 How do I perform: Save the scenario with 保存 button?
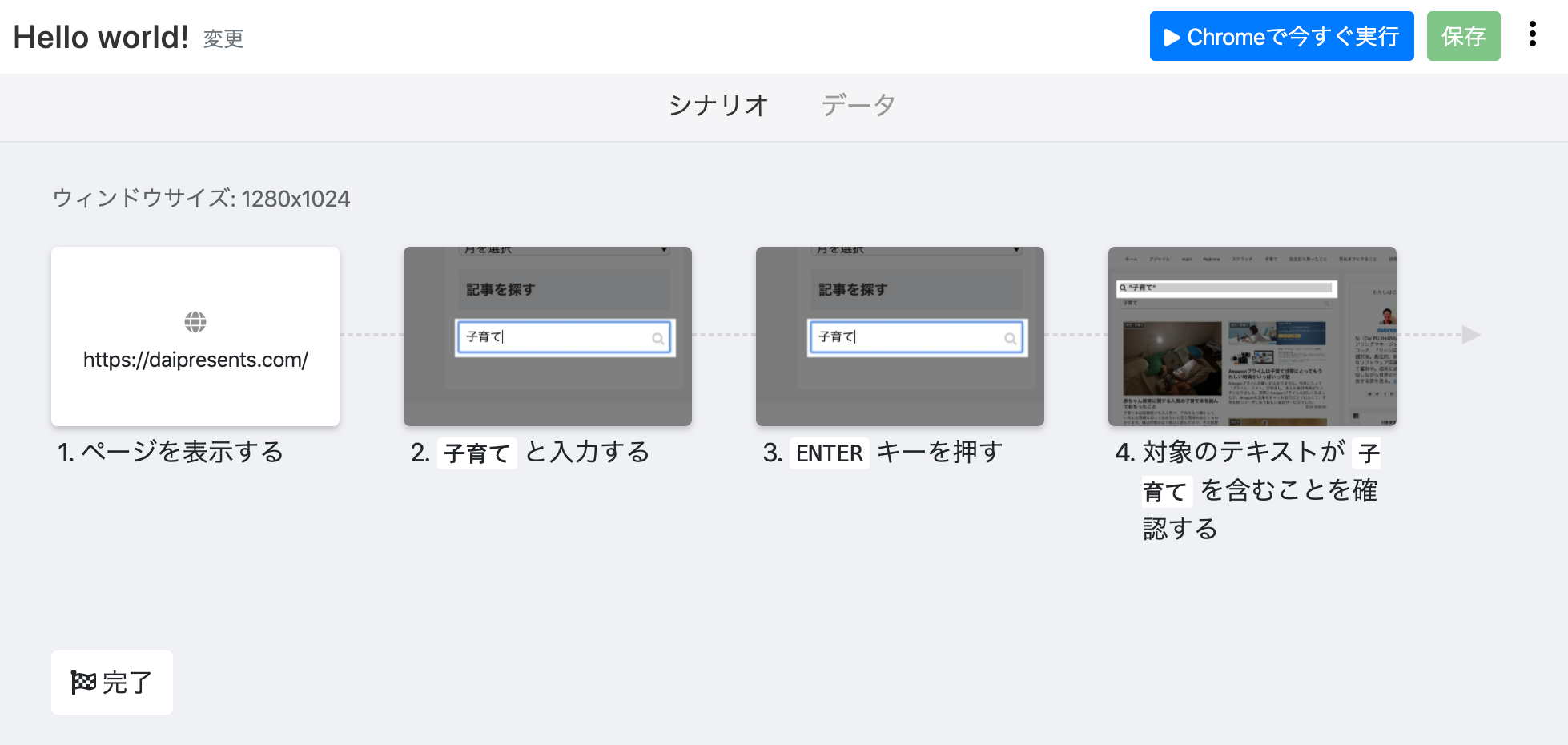(x=1463, y=37)
